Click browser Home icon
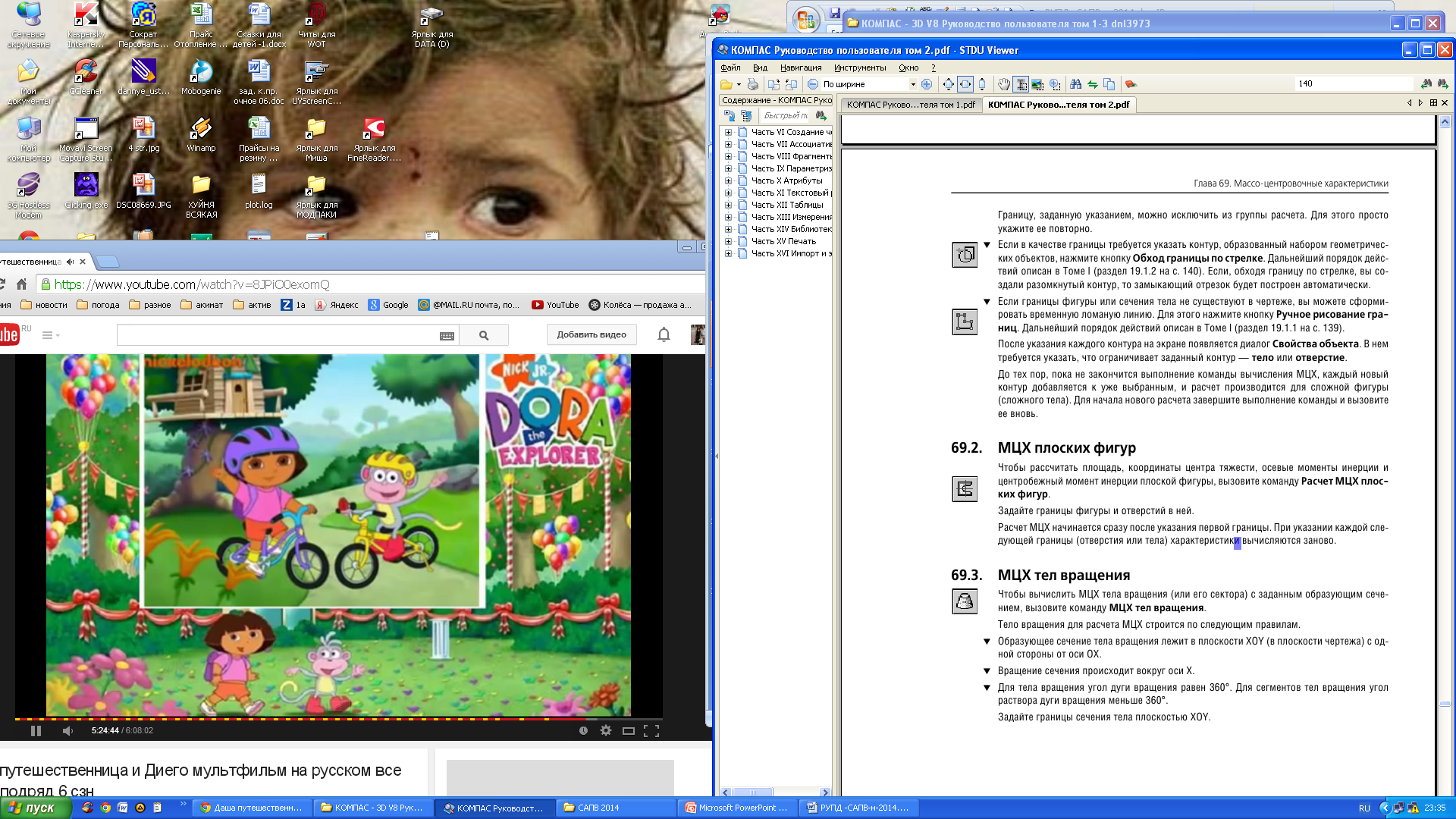The width and height of the screenshot is (1456, 819). click(22, 284)
